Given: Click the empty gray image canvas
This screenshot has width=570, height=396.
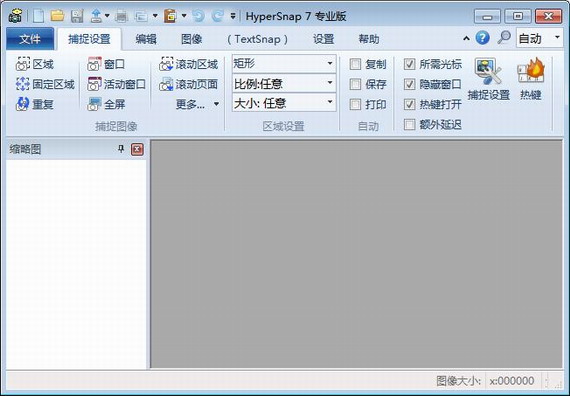Looking at the screenshot, I should point(357,254).
